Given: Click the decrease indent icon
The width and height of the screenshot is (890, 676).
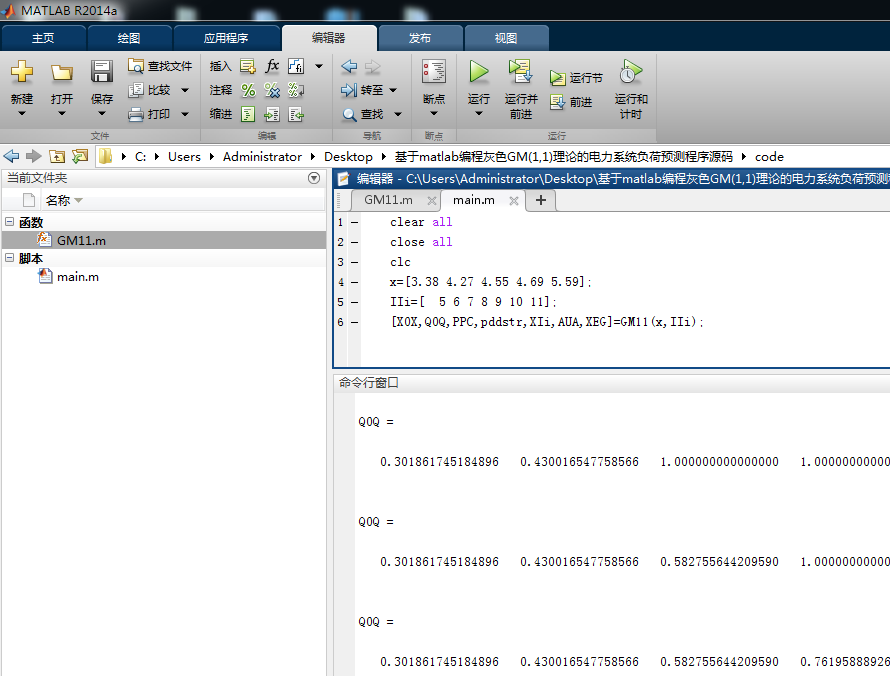Looking at the screenshot, I should [x=296, y=114].
